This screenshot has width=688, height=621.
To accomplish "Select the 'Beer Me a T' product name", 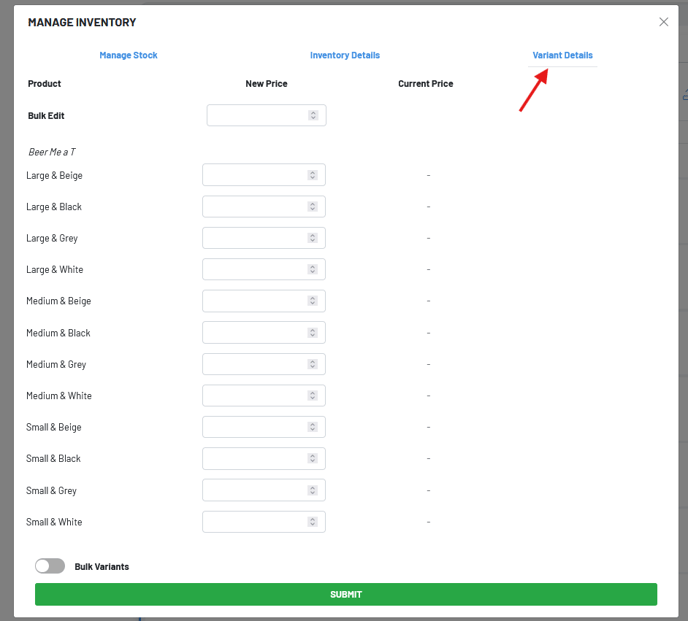I will pyautogui.click(x=52, y=152).
